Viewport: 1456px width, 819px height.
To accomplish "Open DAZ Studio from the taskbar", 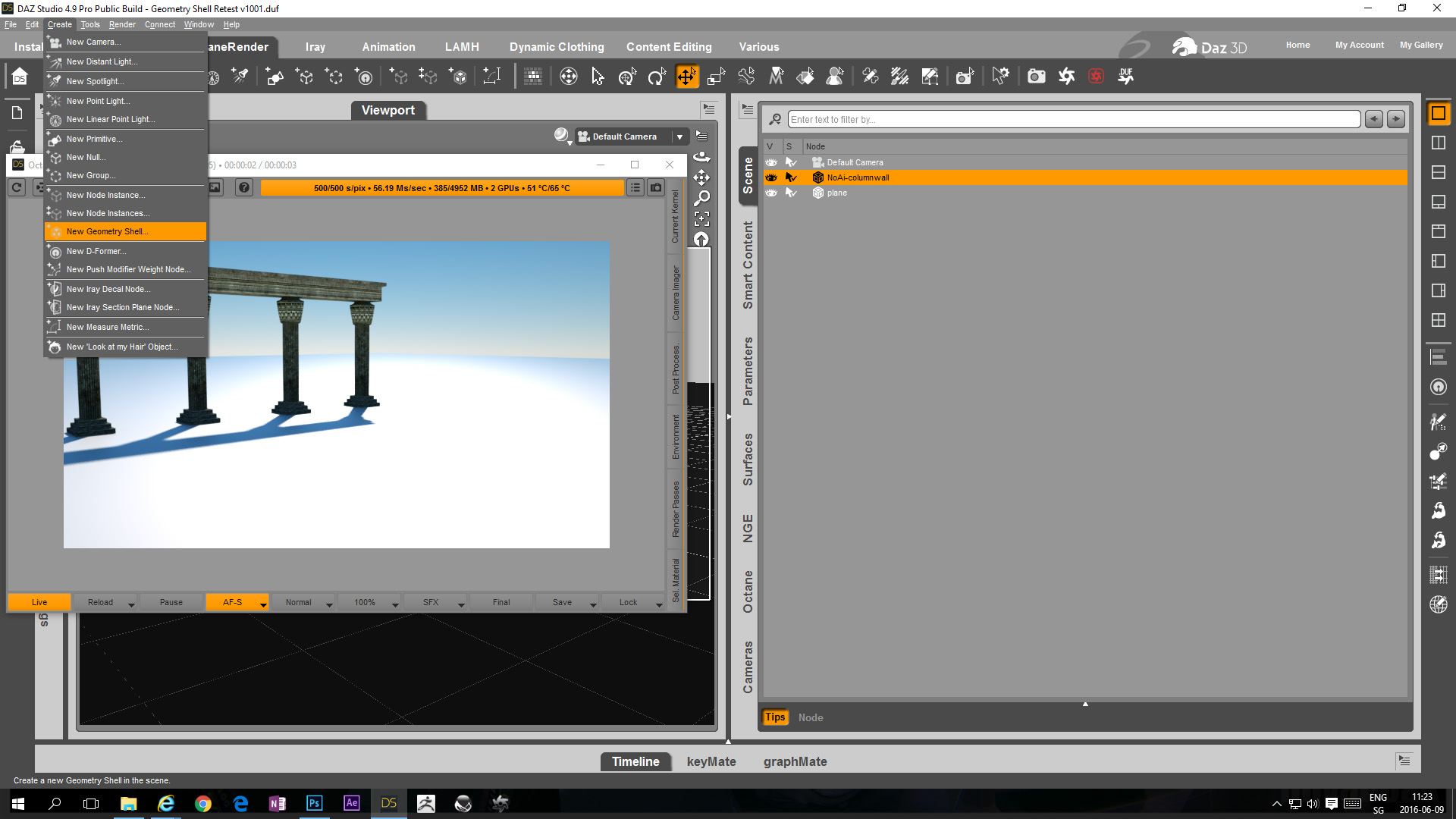I will tap(388, 803).
